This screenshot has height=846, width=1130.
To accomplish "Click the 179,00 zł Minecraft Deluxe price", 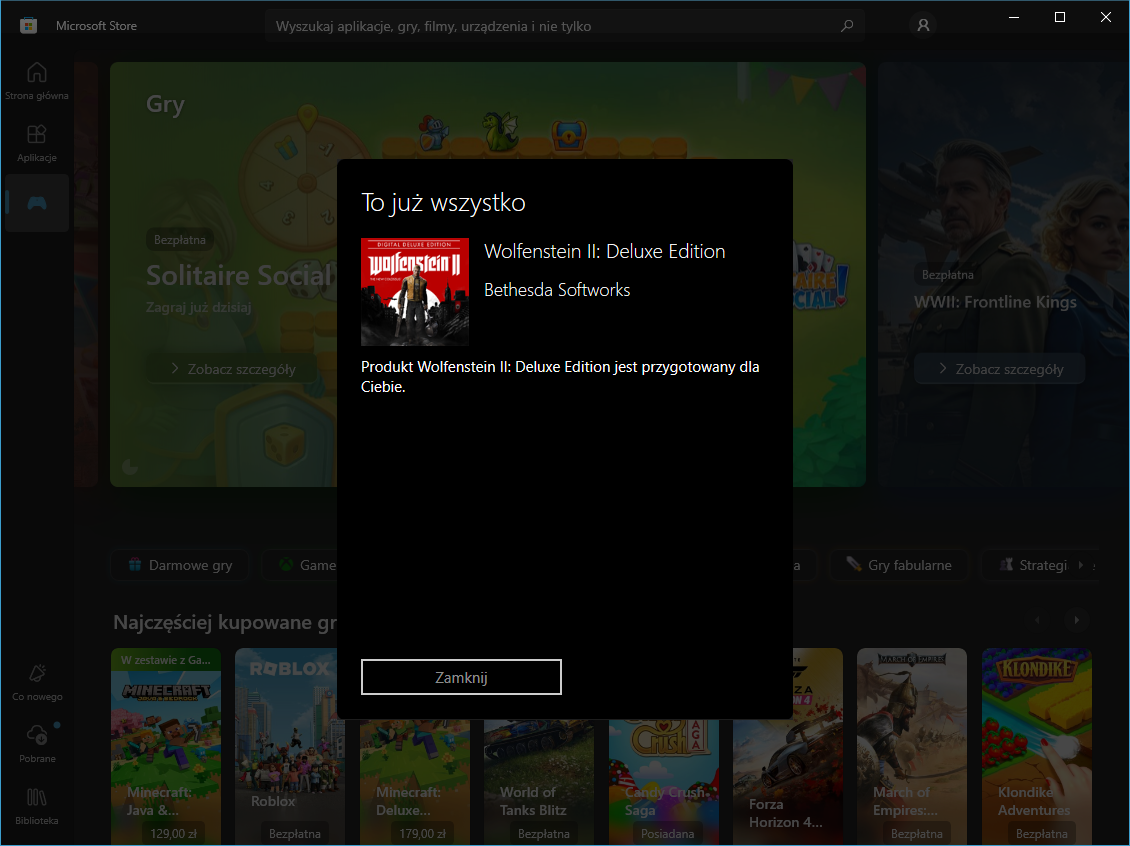I will (422, 834).
